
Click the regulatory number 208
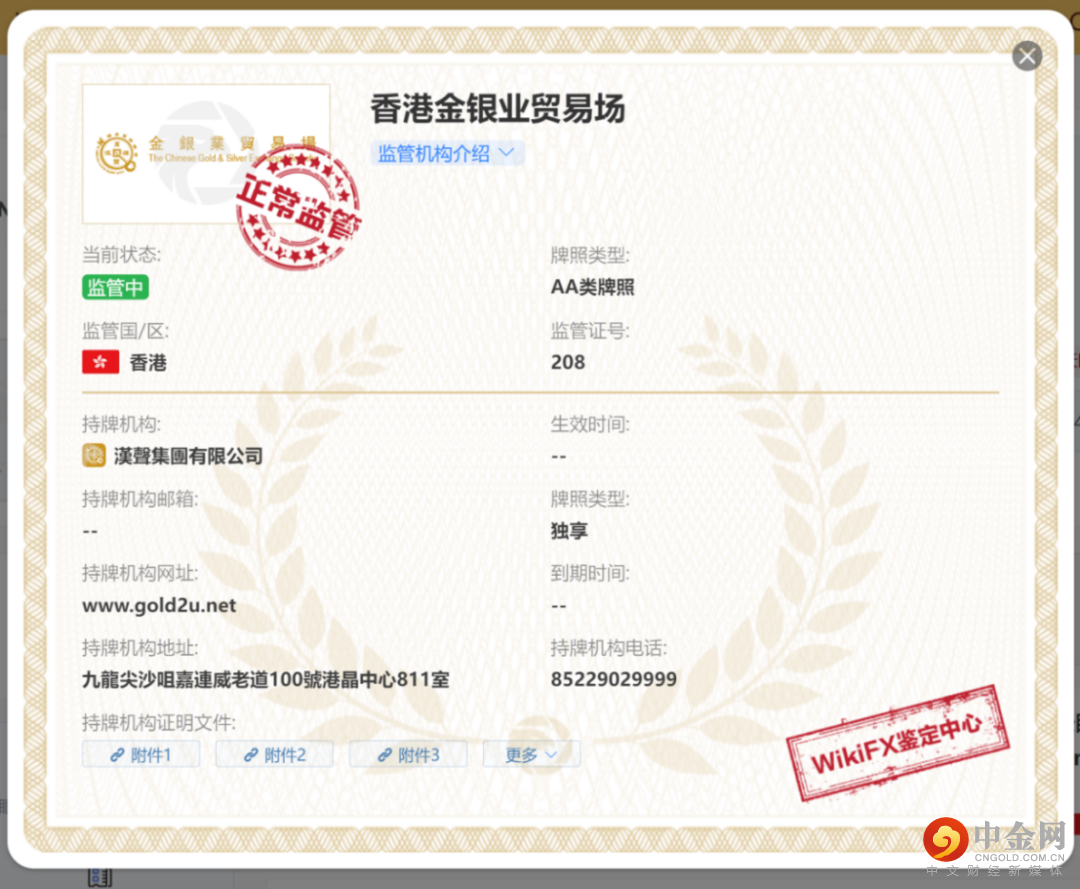[568, 362]
